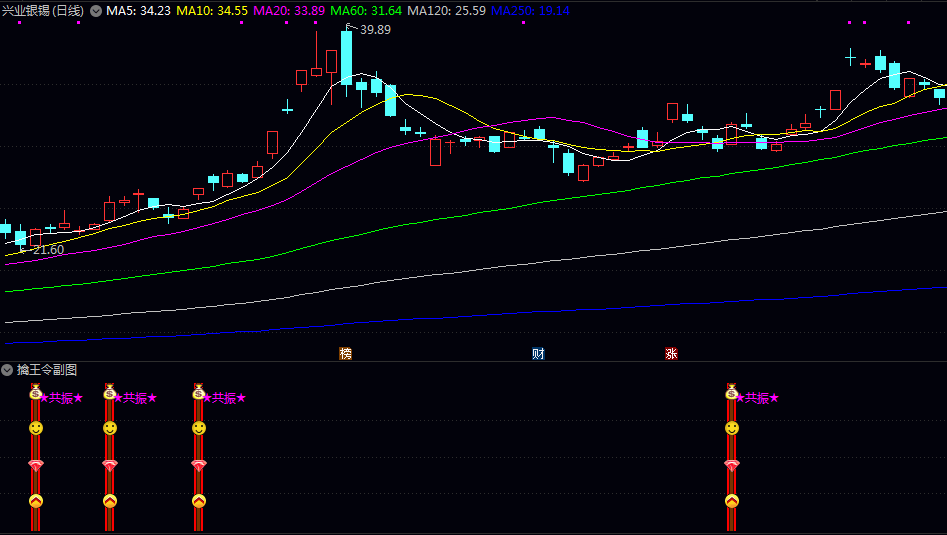Click the yellow 榜 event marker

pyautogui.click(x=345, y=353)
